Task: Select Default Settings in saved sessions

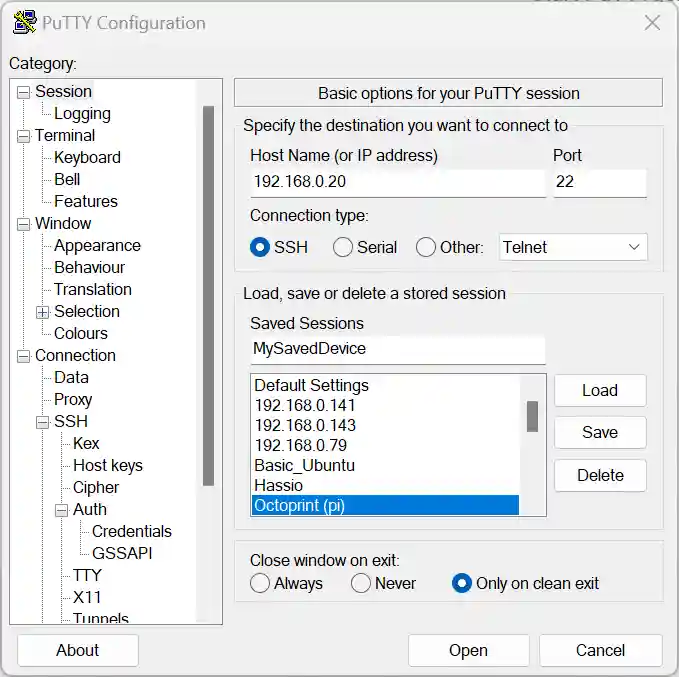Action: [x=385, y=385]
